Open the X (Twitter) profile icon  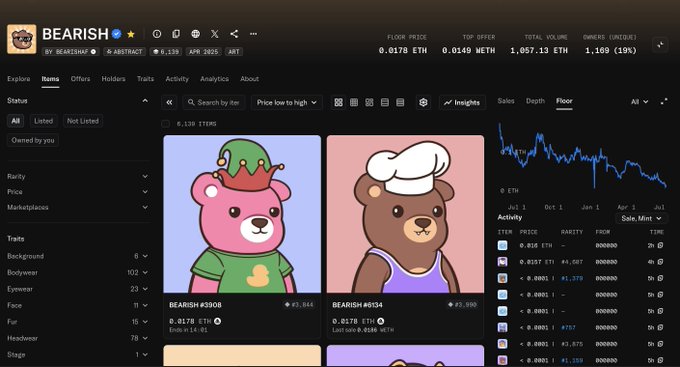pos(215,34)
